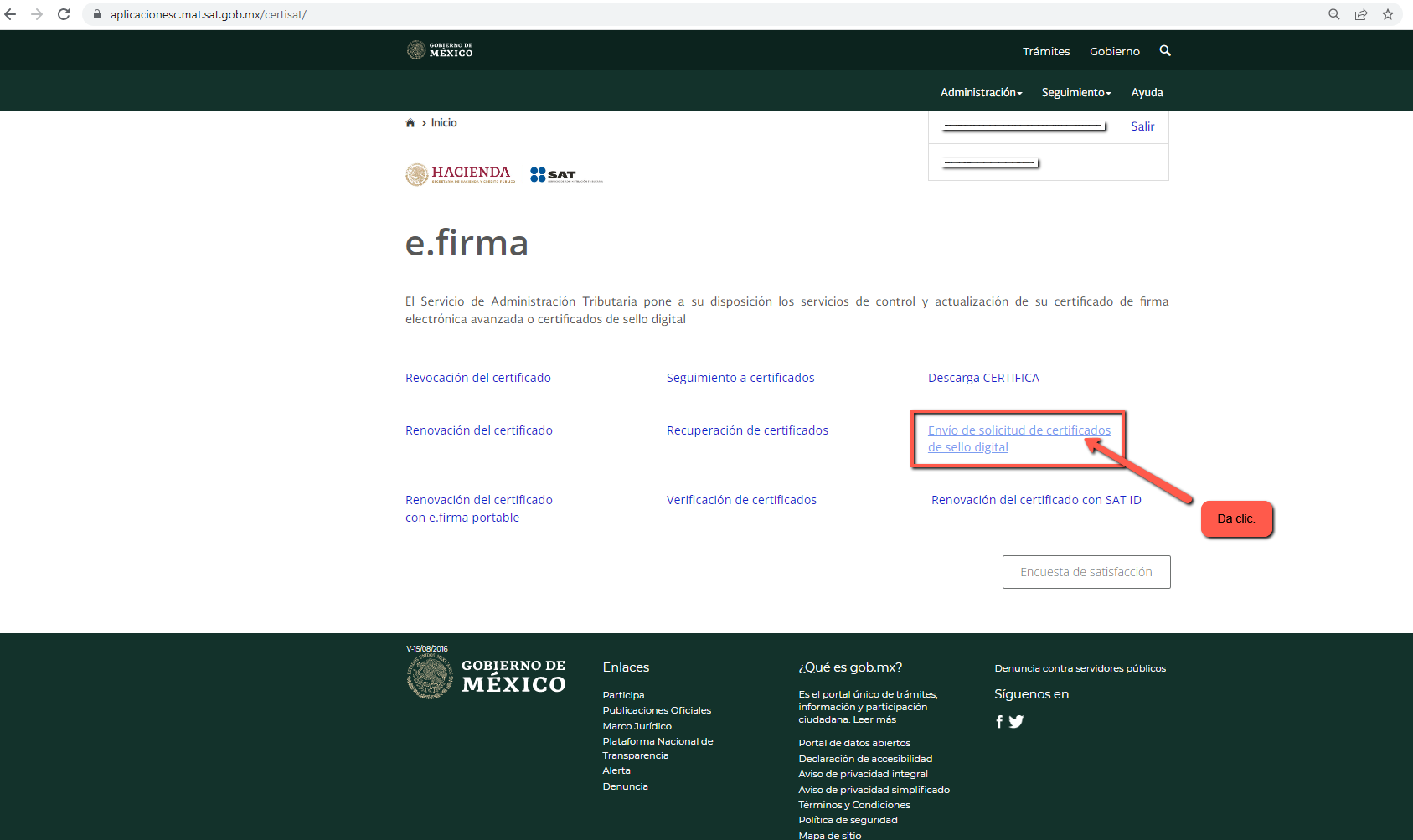Click the search magnifier in the header
1413x840 pixels.
(x=1164, y=51)
